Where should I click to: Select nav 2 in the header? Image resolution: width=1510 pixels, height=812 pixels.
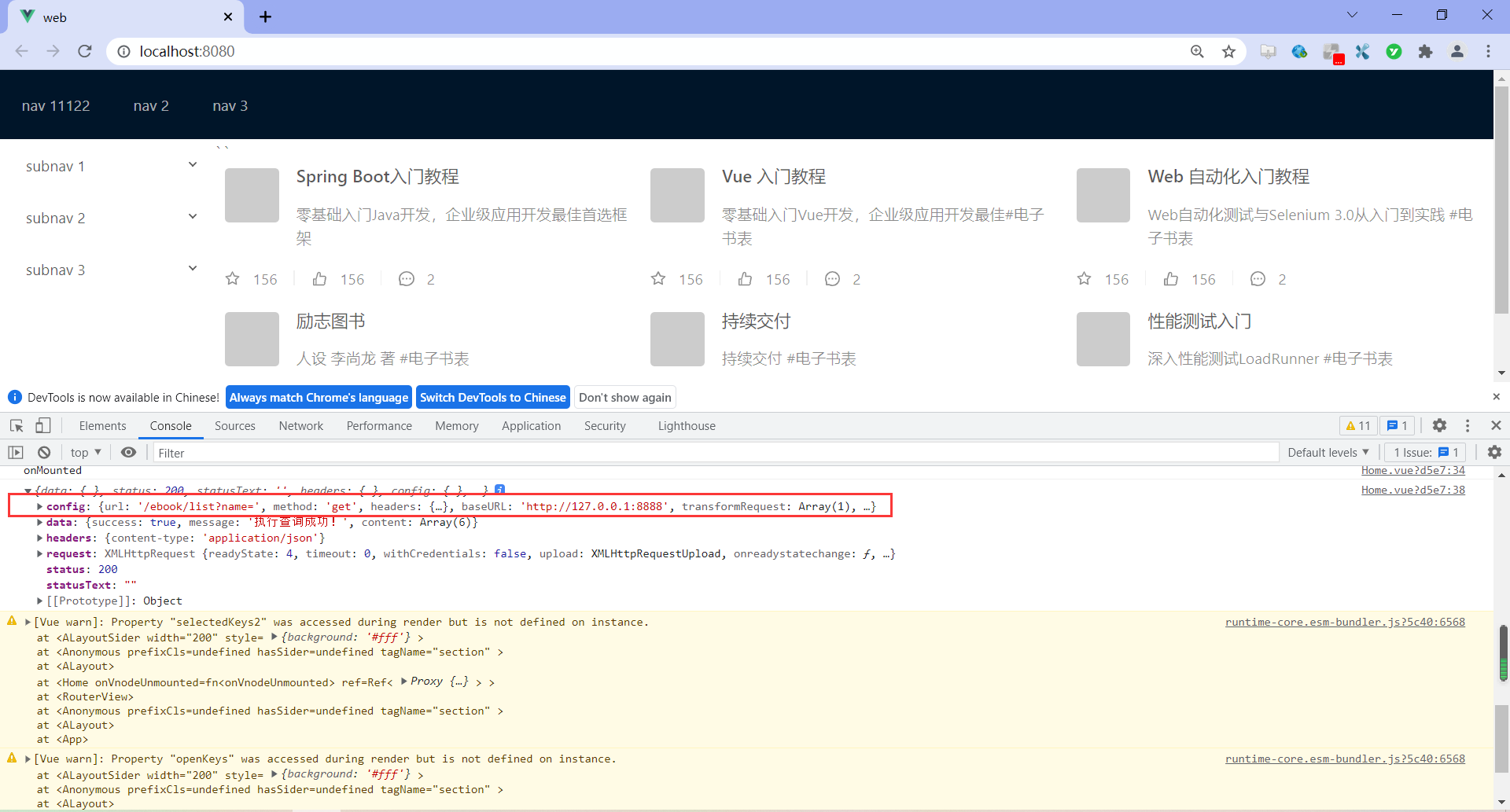tap(151, 105)
